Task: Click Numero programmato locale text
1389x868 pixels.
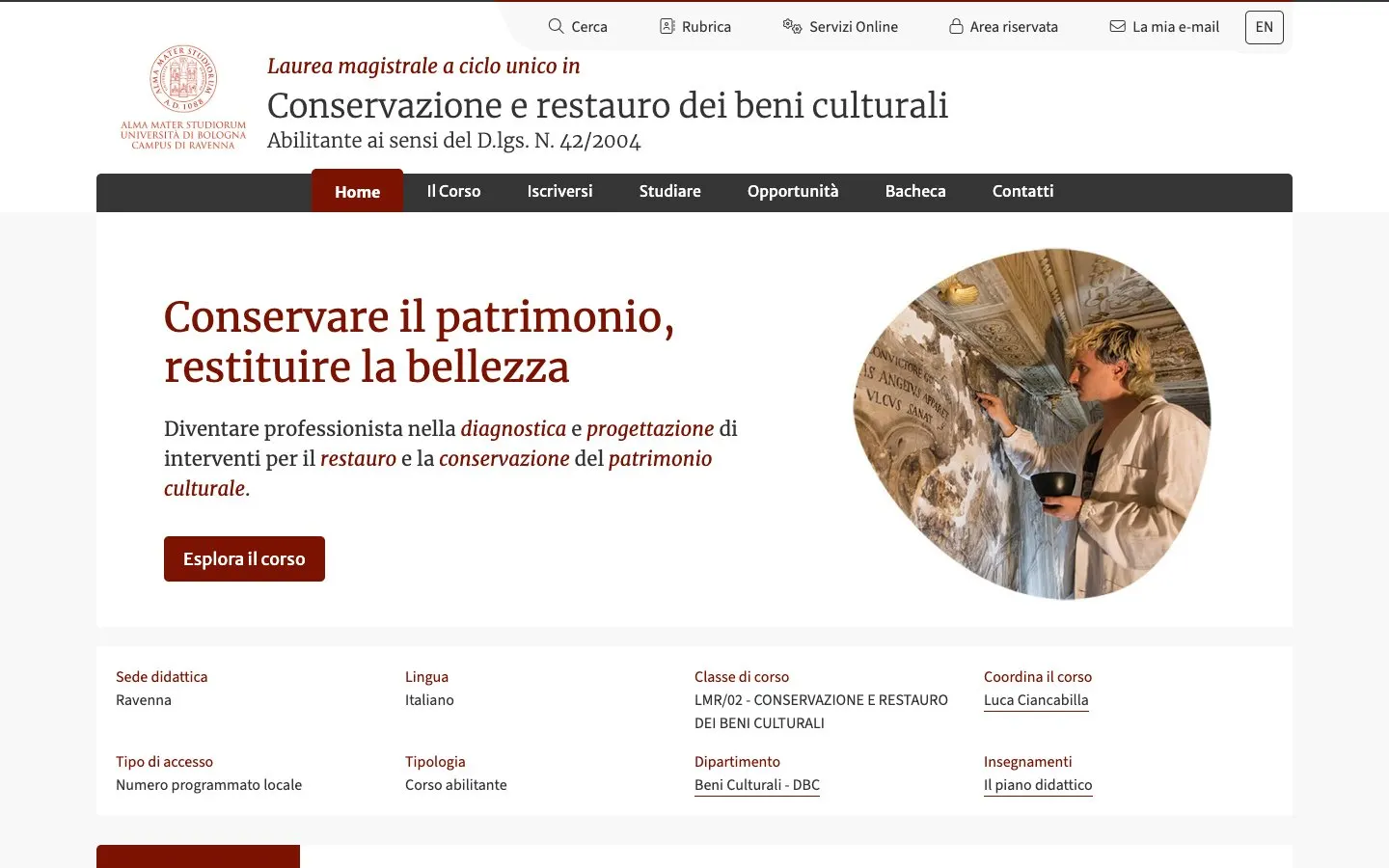Action: click(208, 785)
